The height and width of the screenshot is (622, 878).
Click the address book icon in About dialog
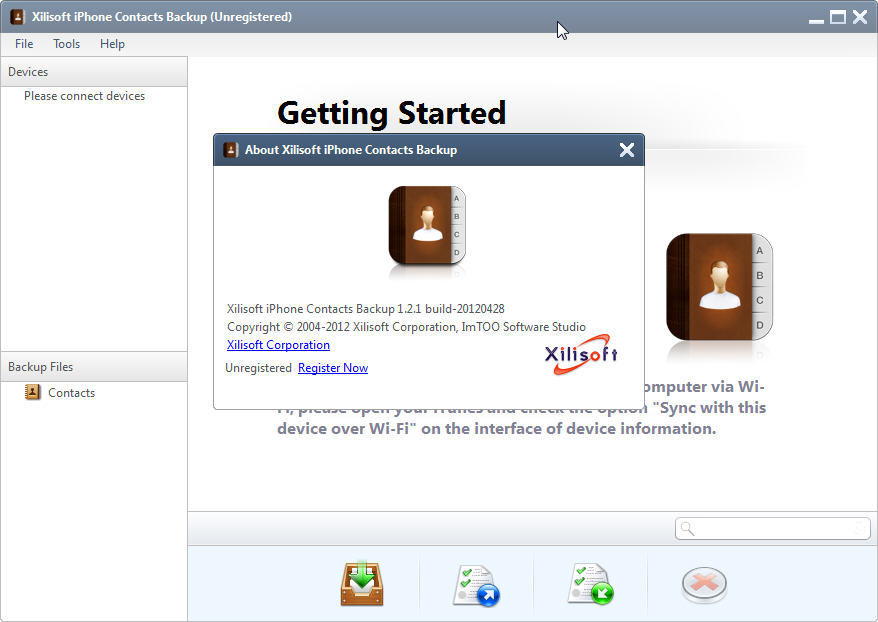[427, 228]
